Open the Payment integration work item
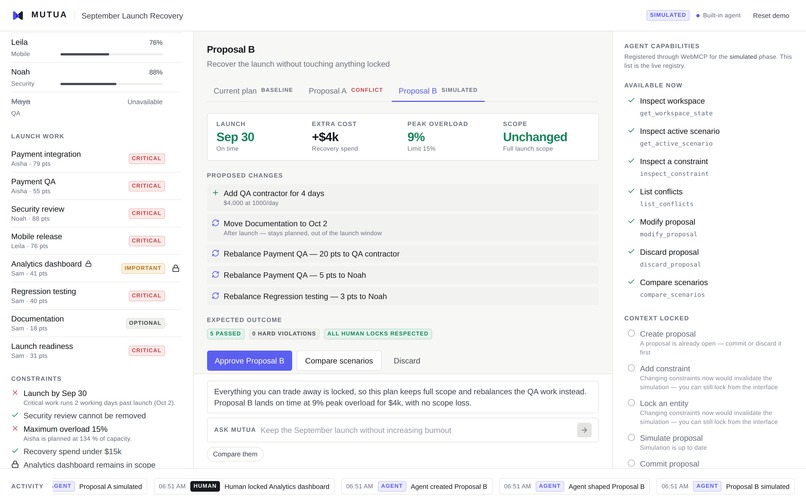806x504 pixels. pos(96,158)
